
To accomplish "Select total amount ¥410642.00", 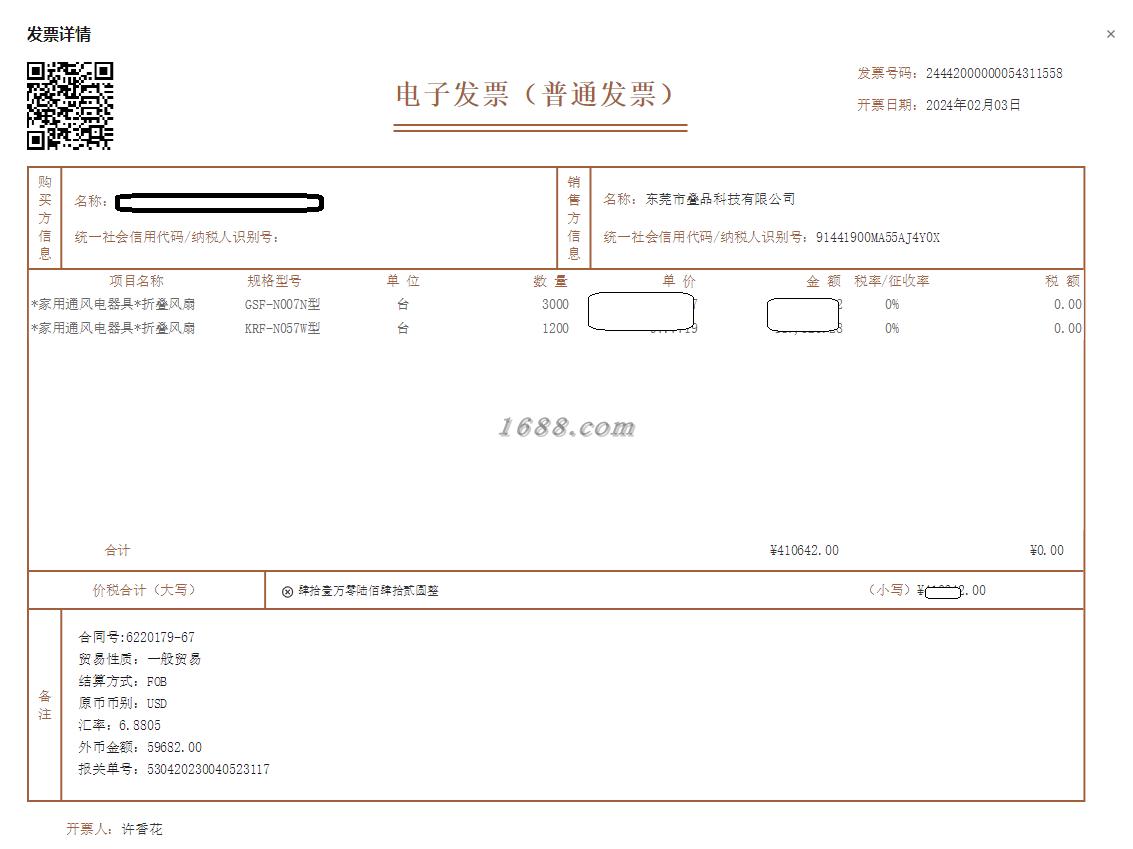I will (804, 550).
